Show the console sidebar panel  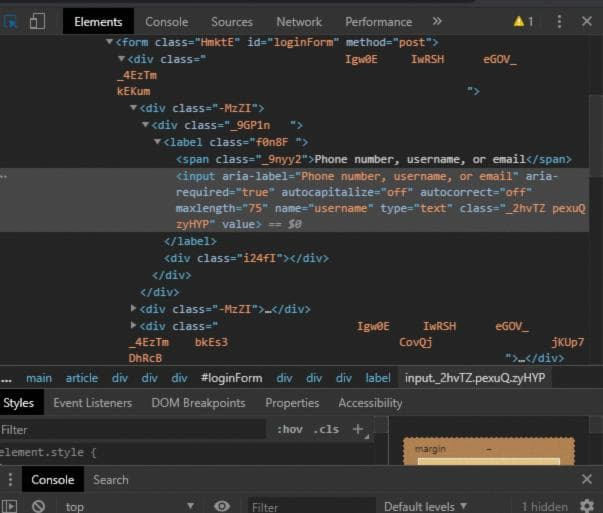click(x=10, y=507)
